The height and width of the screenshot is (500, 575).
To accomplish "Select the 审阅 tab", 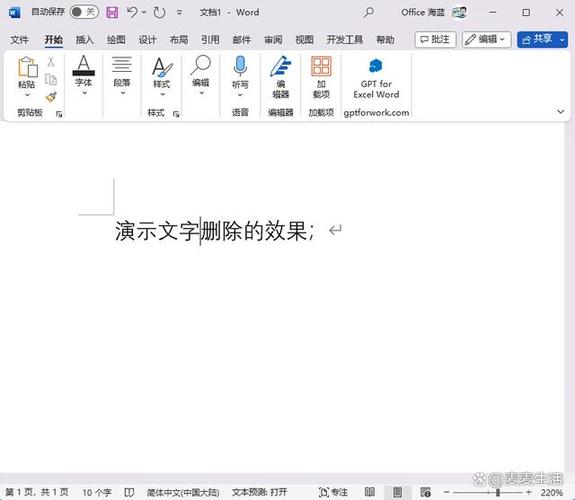I will pyautogui.click(x=273, y=40).
